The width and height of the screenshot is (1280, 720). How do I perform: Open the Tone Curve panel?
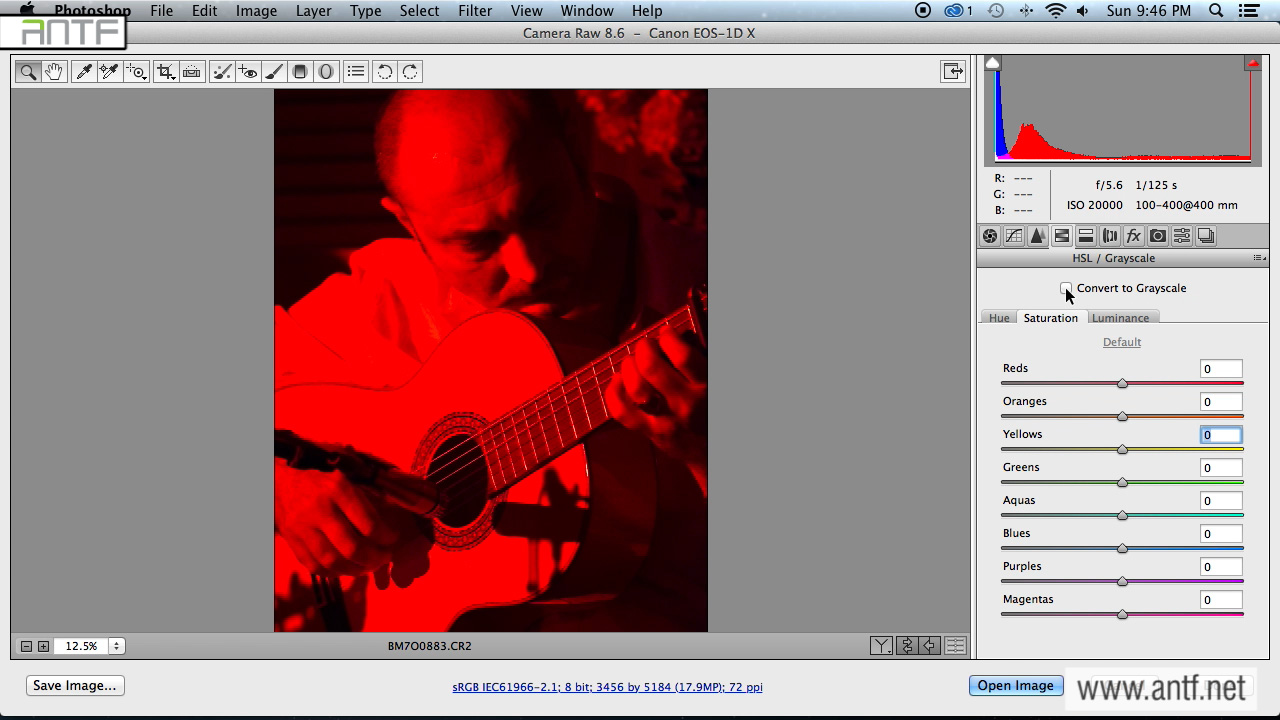click(1013, 236)
